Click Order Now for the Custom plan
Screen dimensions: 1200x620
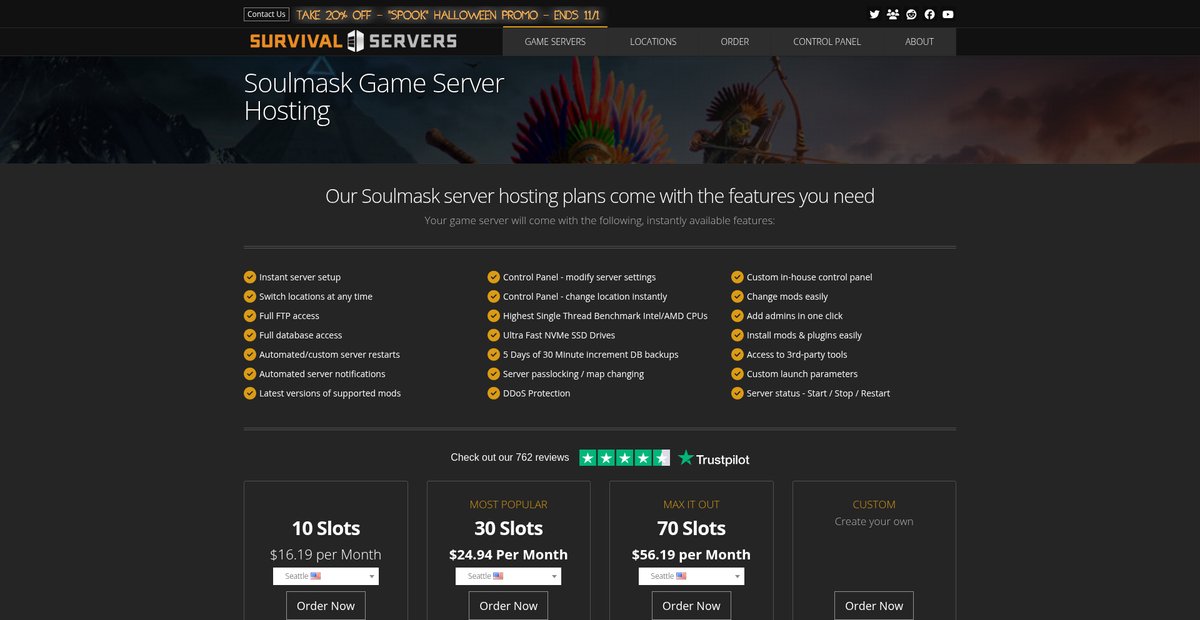pos(874,606)
